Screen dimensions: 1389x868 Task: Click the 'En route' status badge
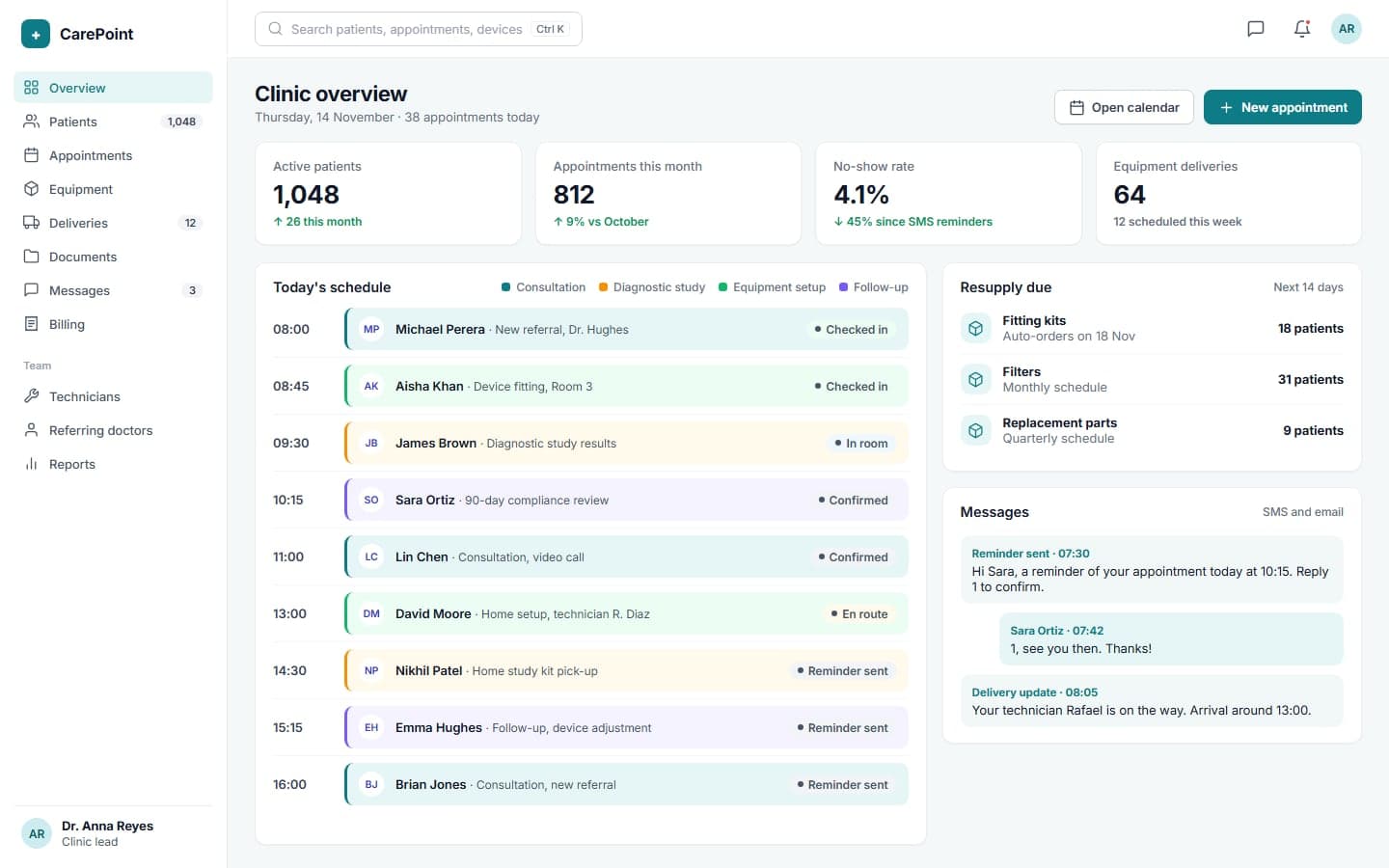859,613
